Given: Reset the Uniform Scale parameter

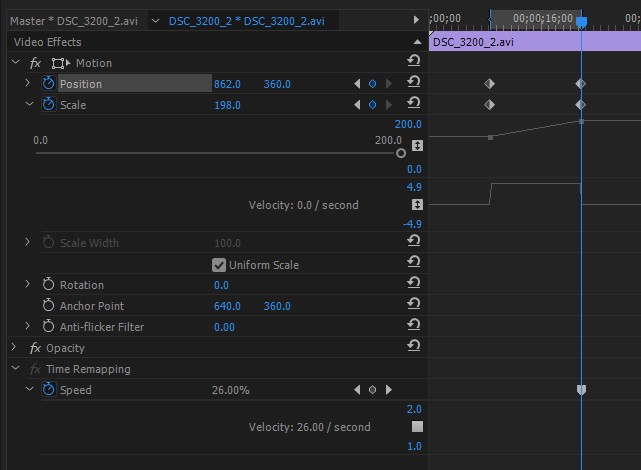Looking at the screenshot, I should coord(414,262).
